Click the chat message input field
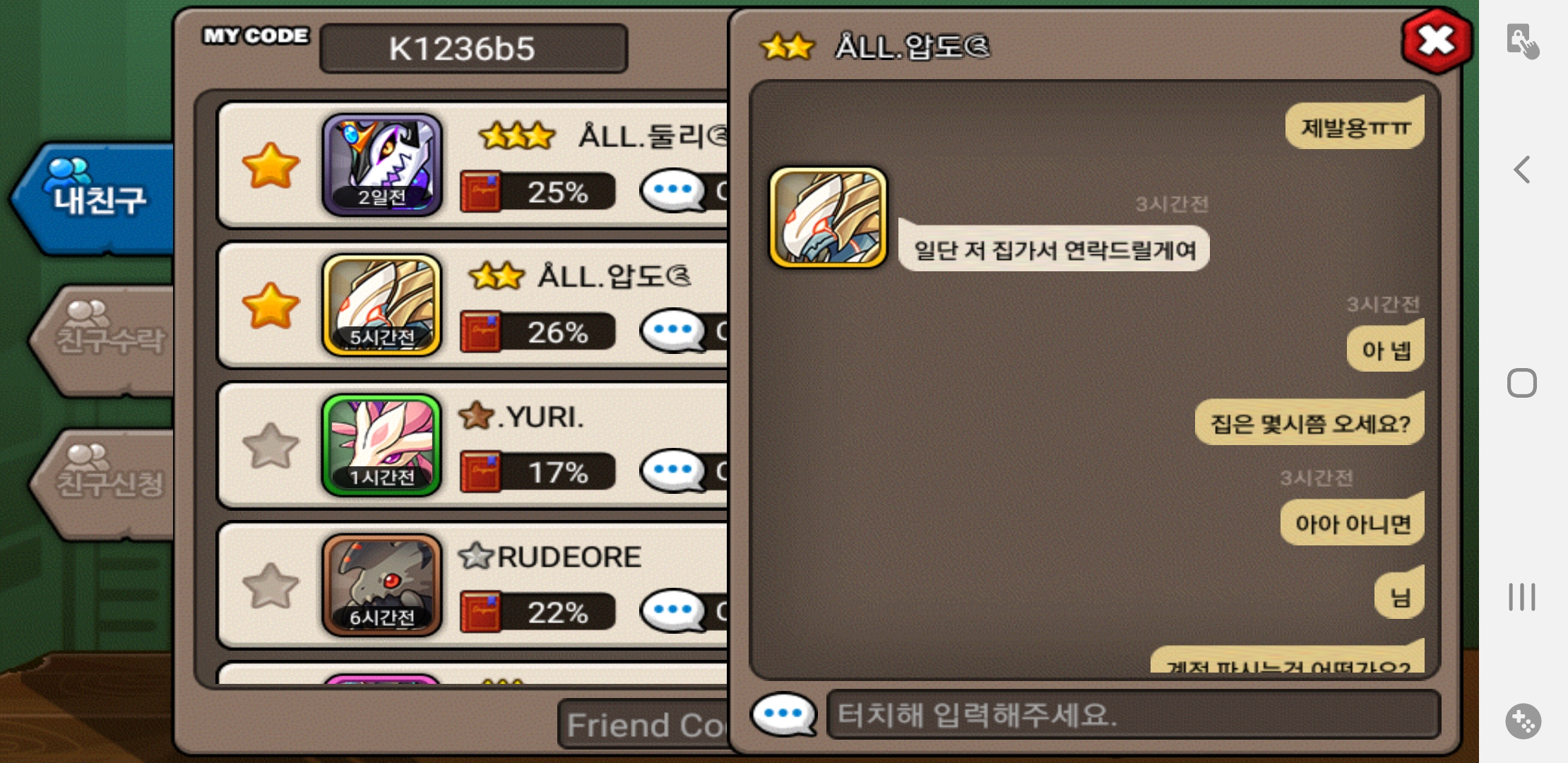Viewport: 1568px width, 763px height. point(1133,714)
